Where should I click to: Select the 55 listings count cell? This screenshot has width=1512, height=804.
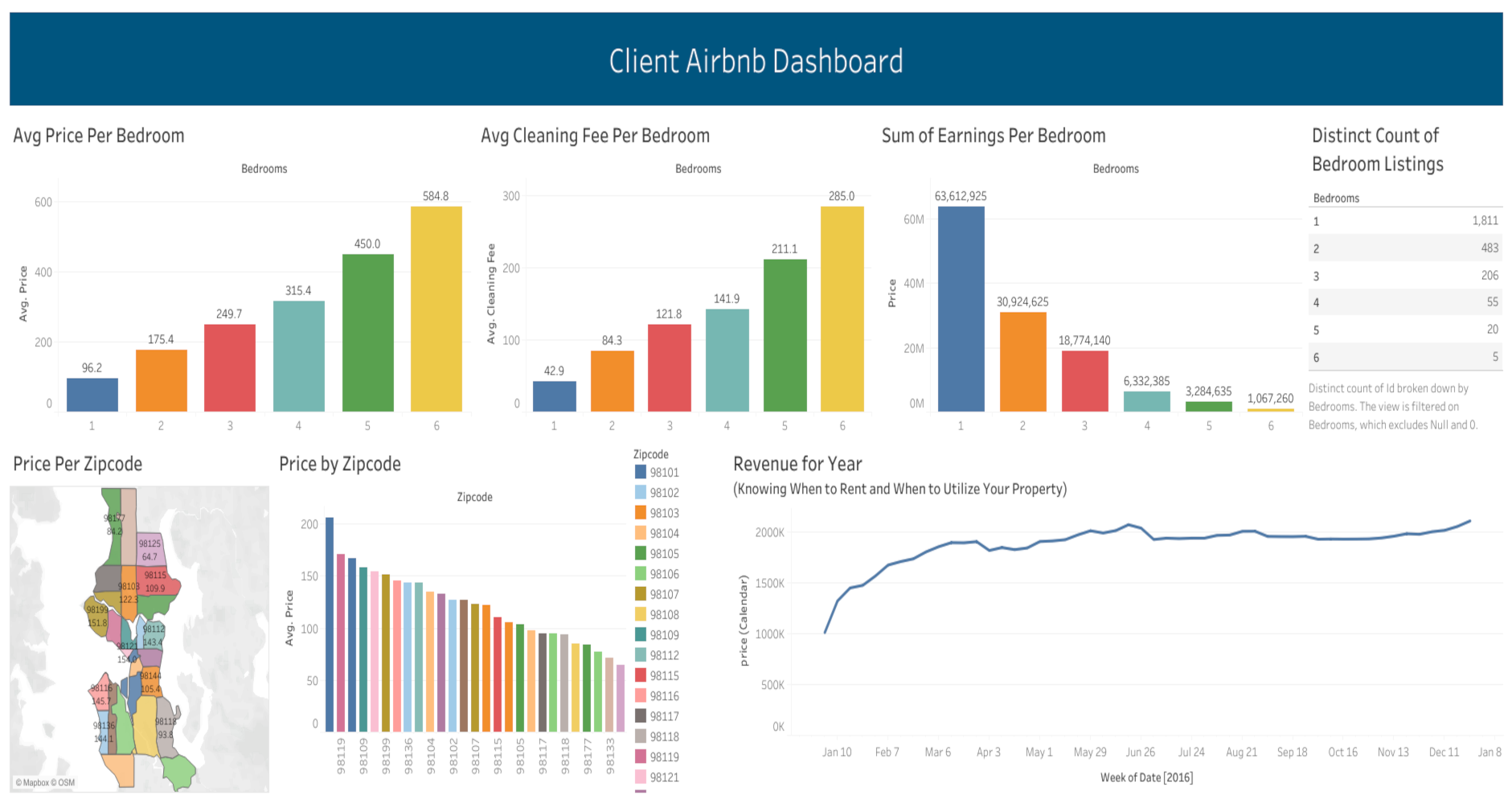[x=1492, y=301]
